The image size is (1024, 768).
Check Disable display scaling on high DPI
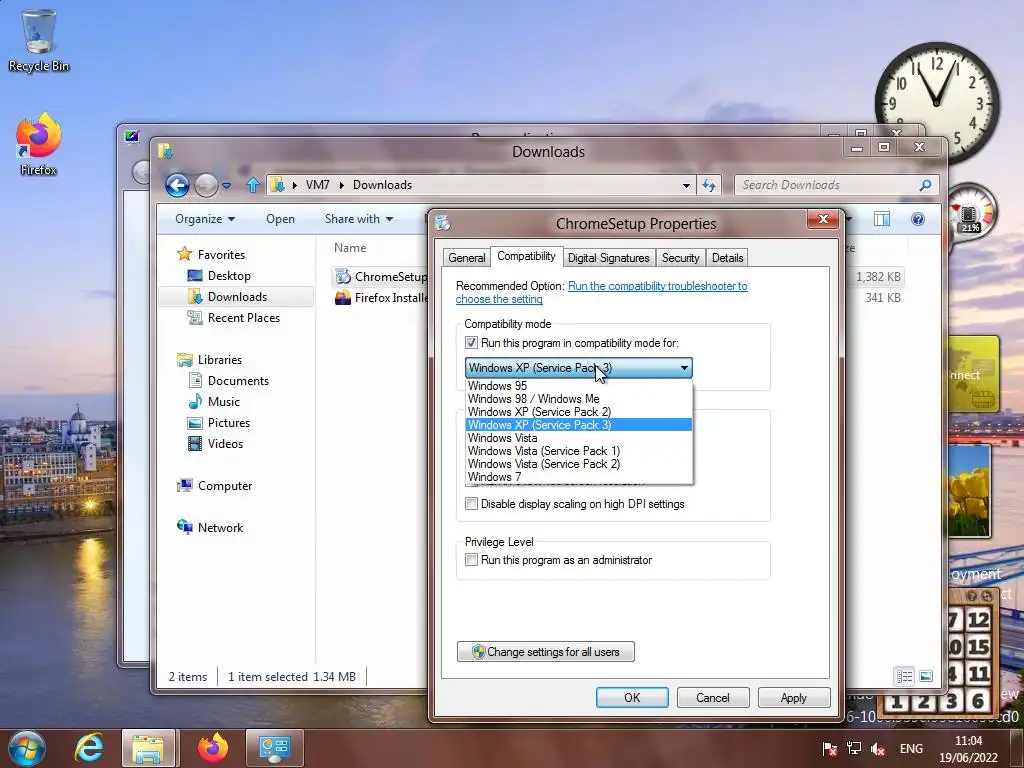coord(472,504)
